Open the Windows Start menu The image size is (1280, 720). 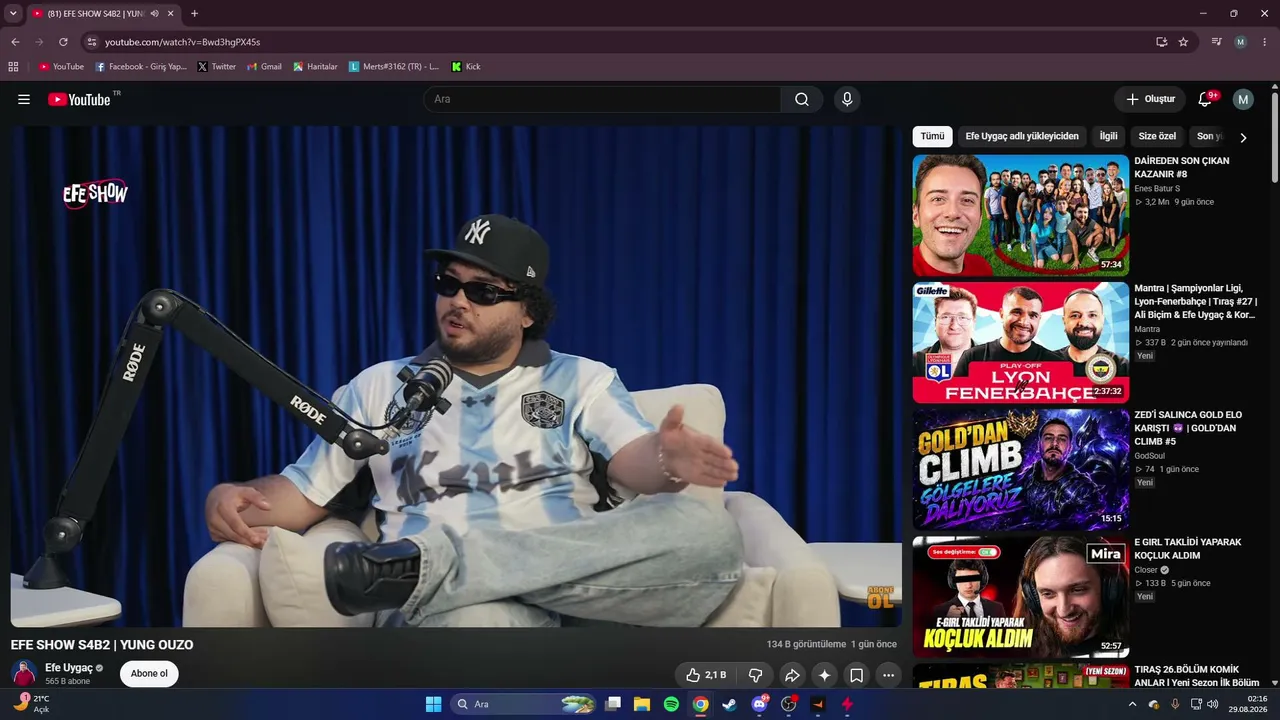[x=433, y=704]
